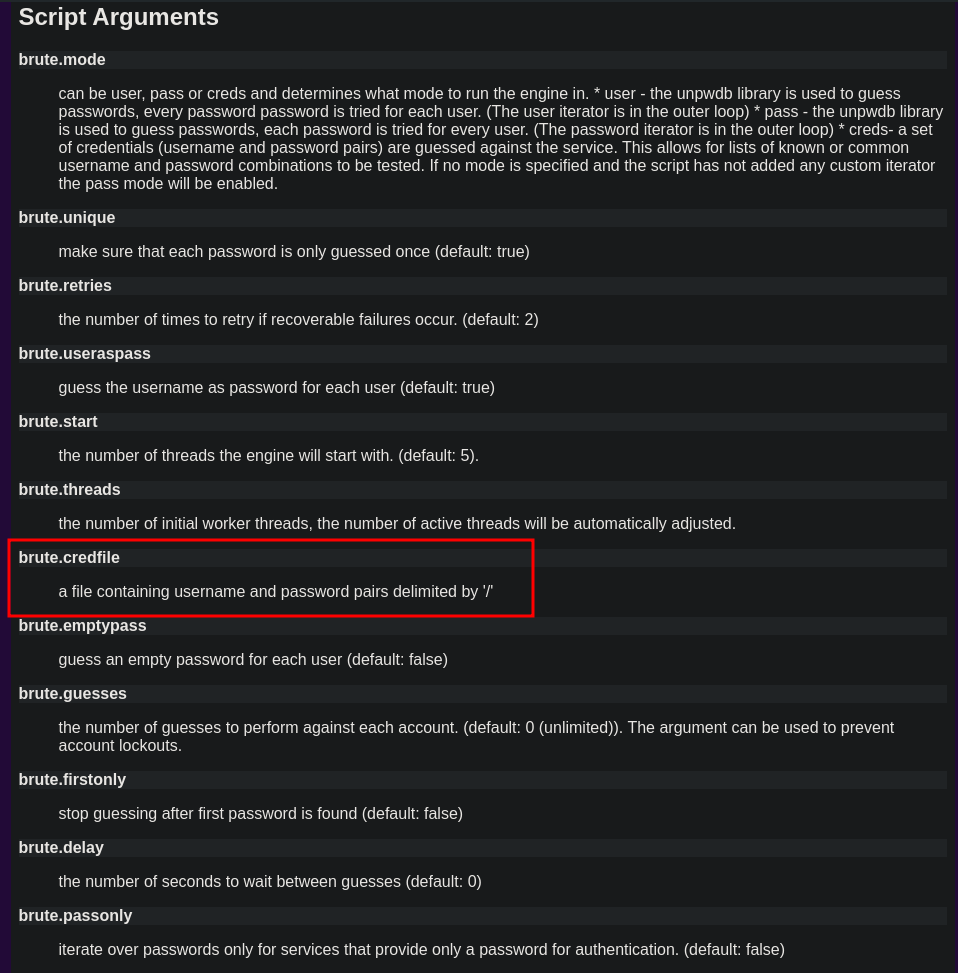Click the description about stopping after first password
Screen dimensions: 958x973
pos(260,814)
